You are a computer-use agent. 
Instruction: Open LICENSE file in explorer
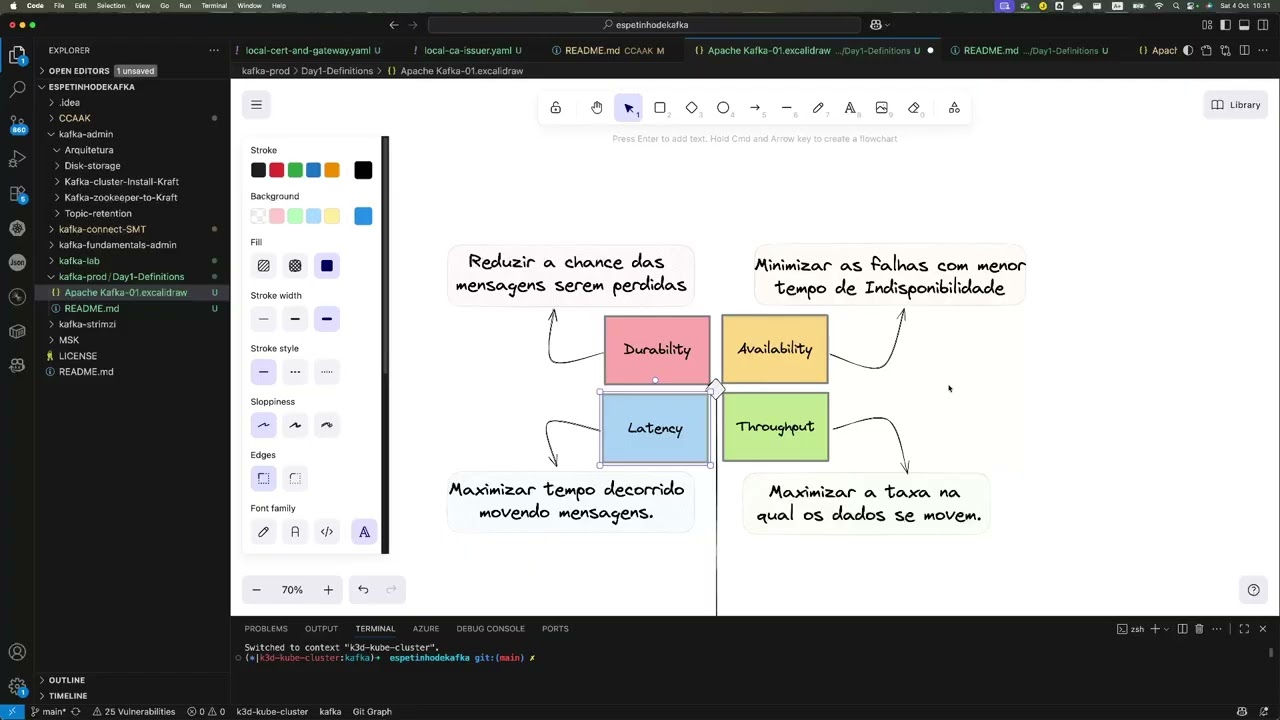pyautogui.click(x=78, y=356)
